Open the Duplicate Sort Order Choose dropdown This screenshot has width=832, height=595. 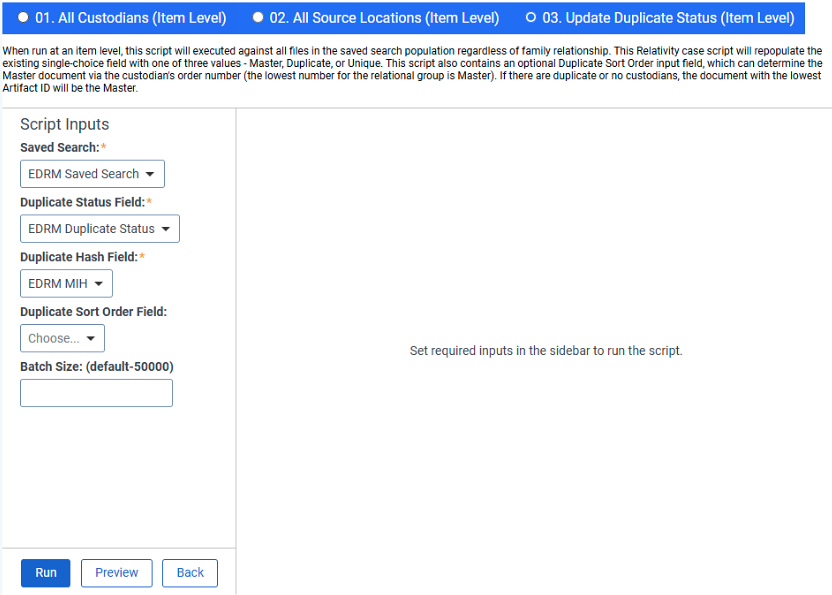pos(62,338)
